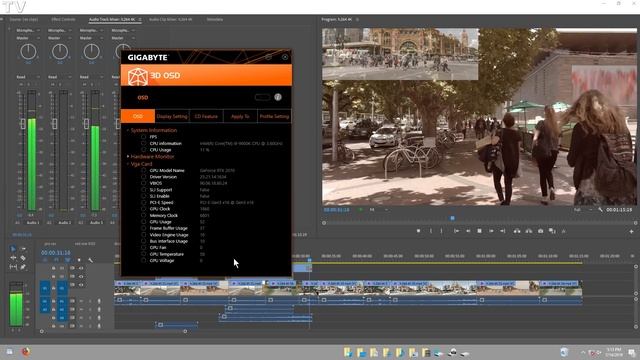The image size is (640, 360).
Task: Check the GPU Clock option
Action: 143,209
